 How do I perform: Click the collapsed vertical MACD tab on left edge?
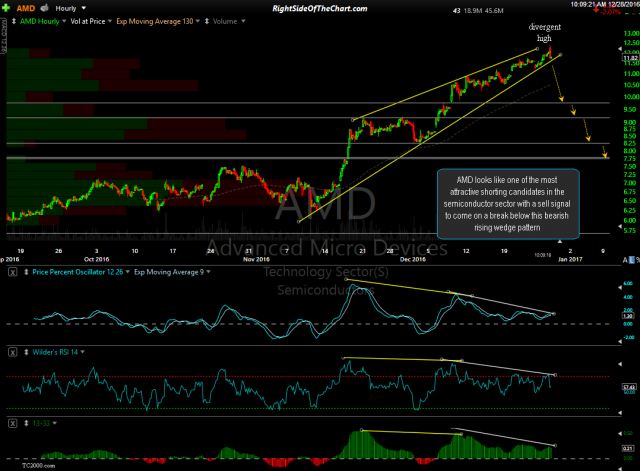(3, 36)
